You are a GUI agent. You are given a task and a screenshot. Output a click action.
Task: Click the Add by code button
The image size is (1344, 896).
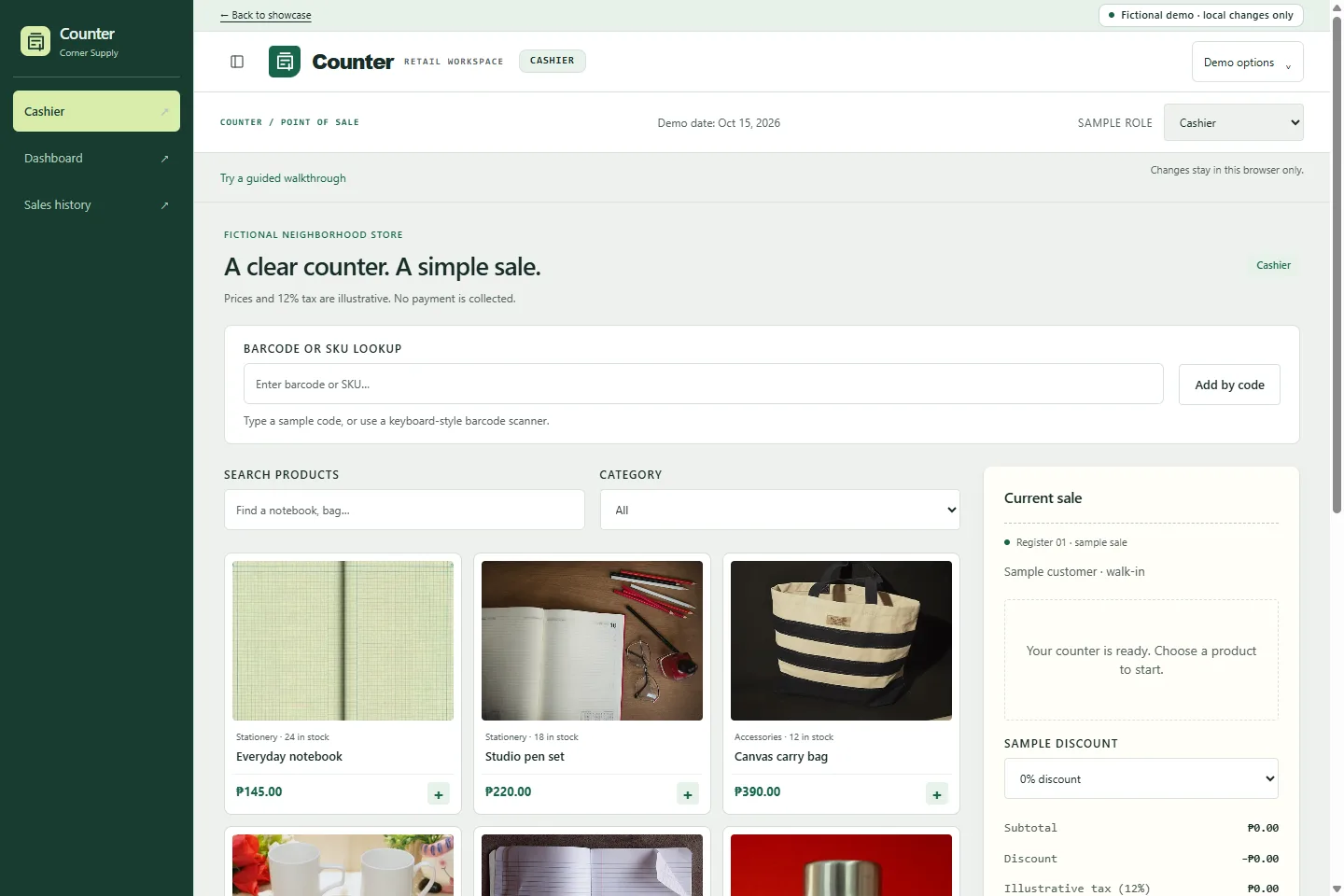pyautogui.click(x=1229, y=385)
